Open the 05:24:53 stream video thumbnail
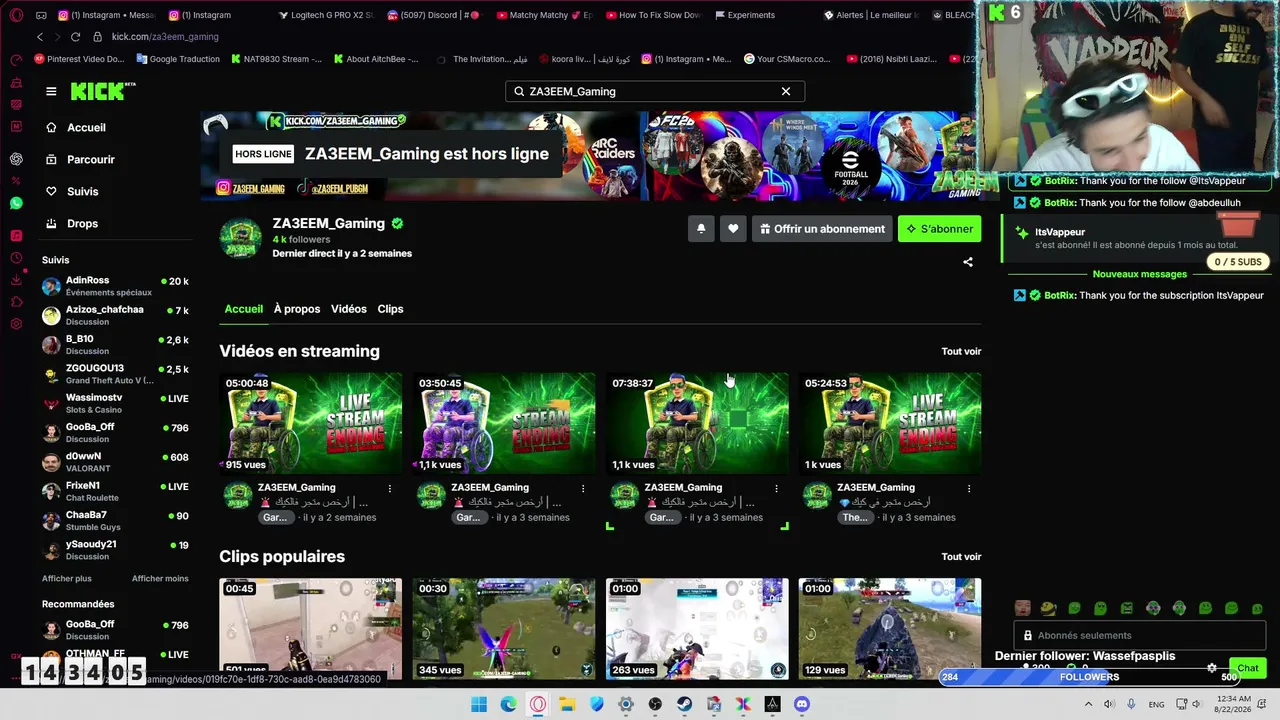Image resolution: width=1280 pixels, height=720 pixels. (x=890, y=423)
